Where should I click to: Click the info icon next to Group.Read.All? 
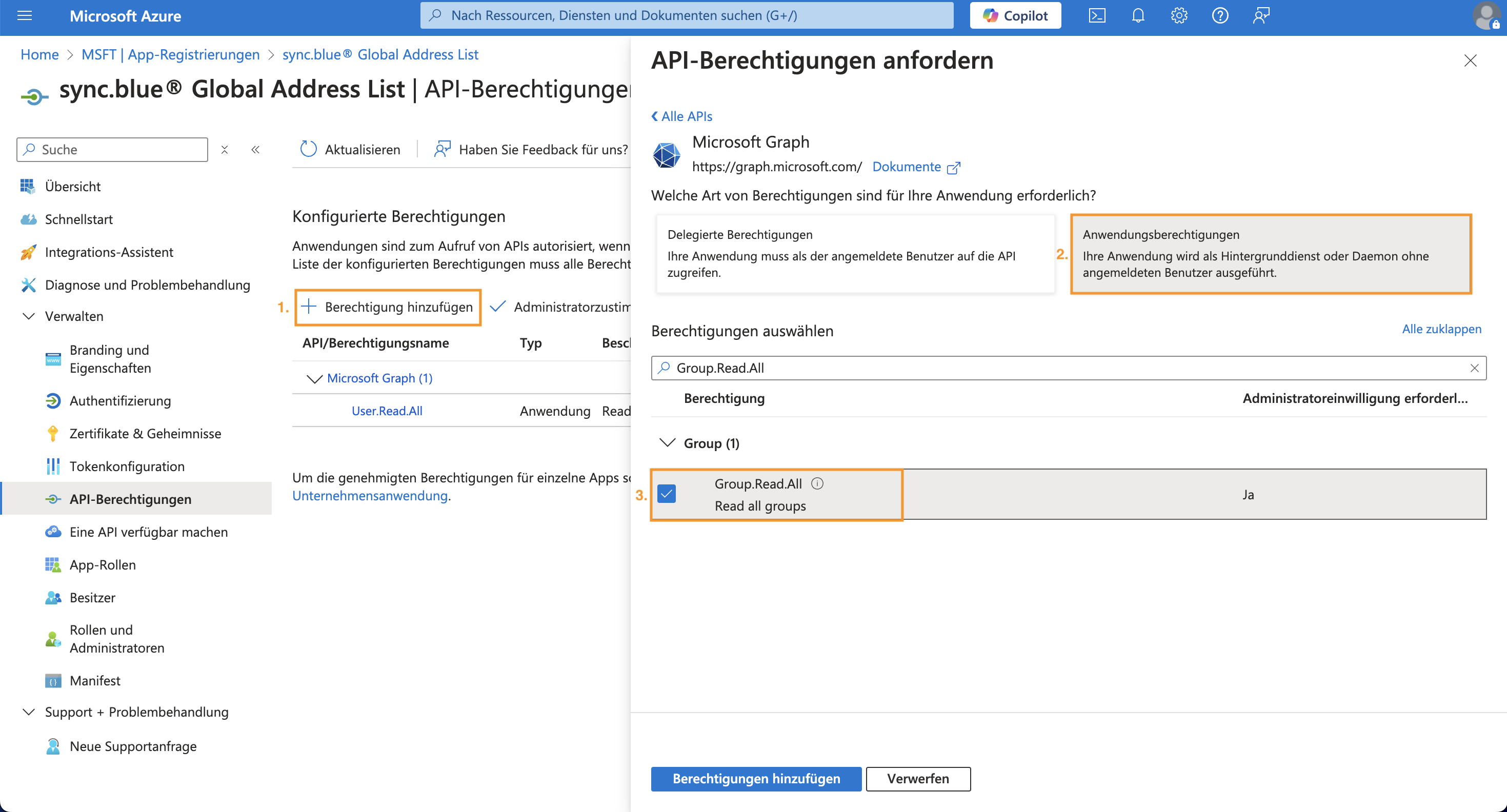pyautogui.click(x=817, y=483)
